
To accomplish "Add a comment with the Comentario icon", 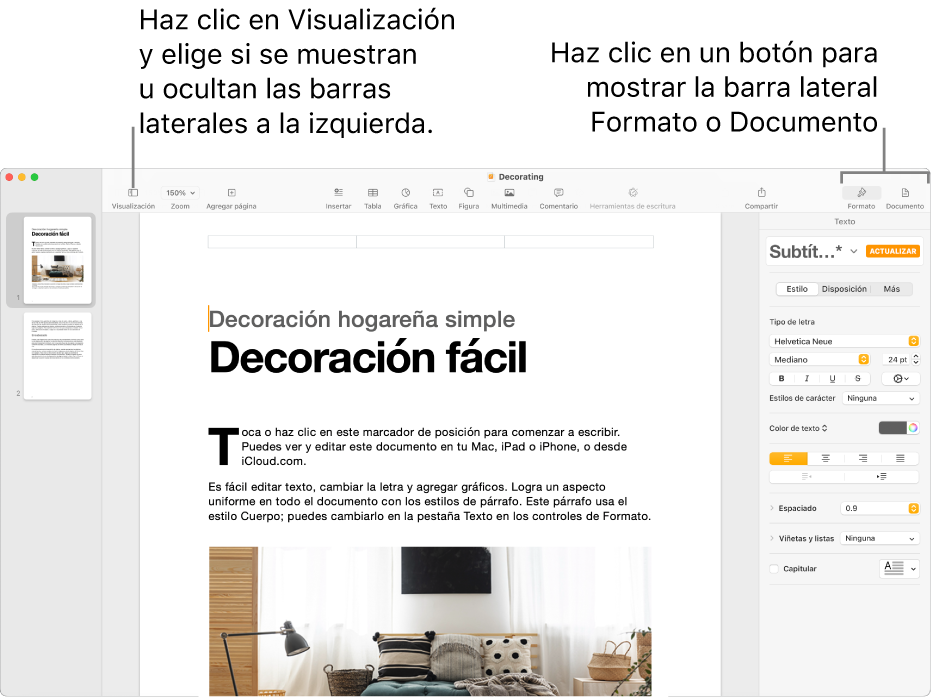I will tap(558, 192).
